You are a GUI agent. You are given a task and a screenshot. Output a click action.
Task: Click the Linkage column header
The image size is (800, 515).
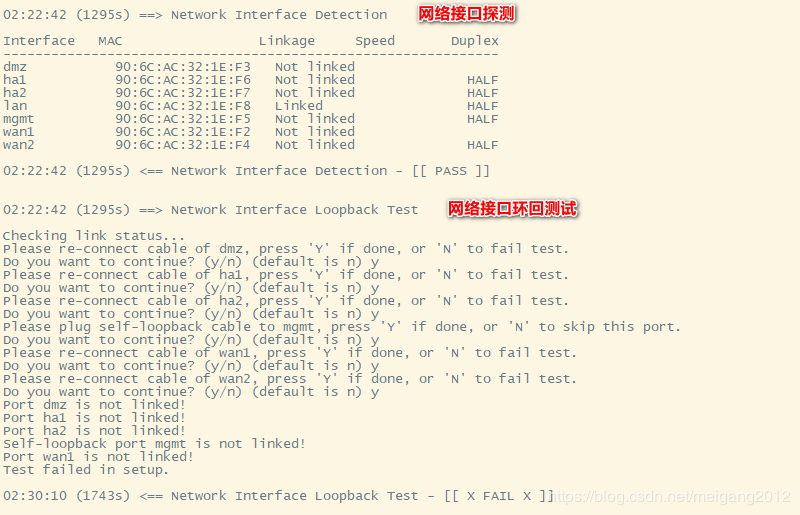coord(287,41)
